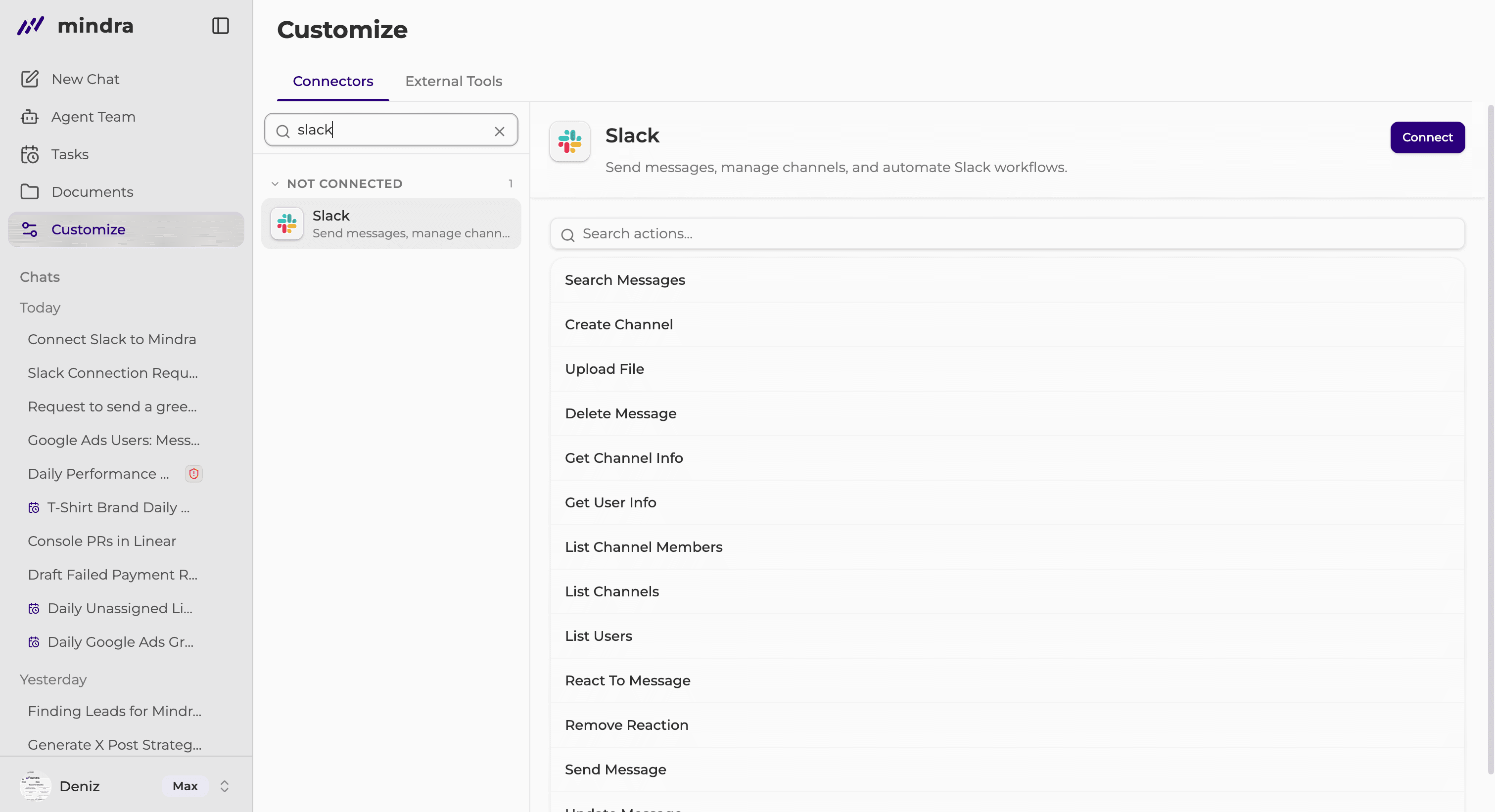
Task: Open the Delete Message action
Action: [1008, 413]
